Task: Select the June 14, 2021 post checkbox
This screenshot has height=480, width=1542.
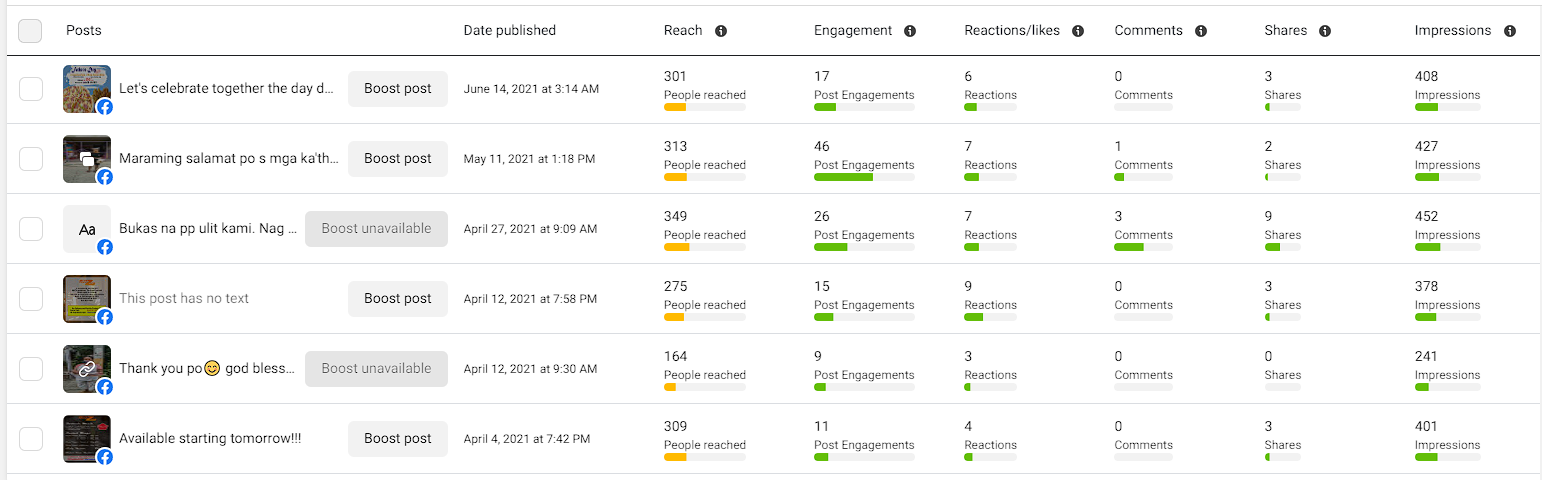Action: coord(31,88)
